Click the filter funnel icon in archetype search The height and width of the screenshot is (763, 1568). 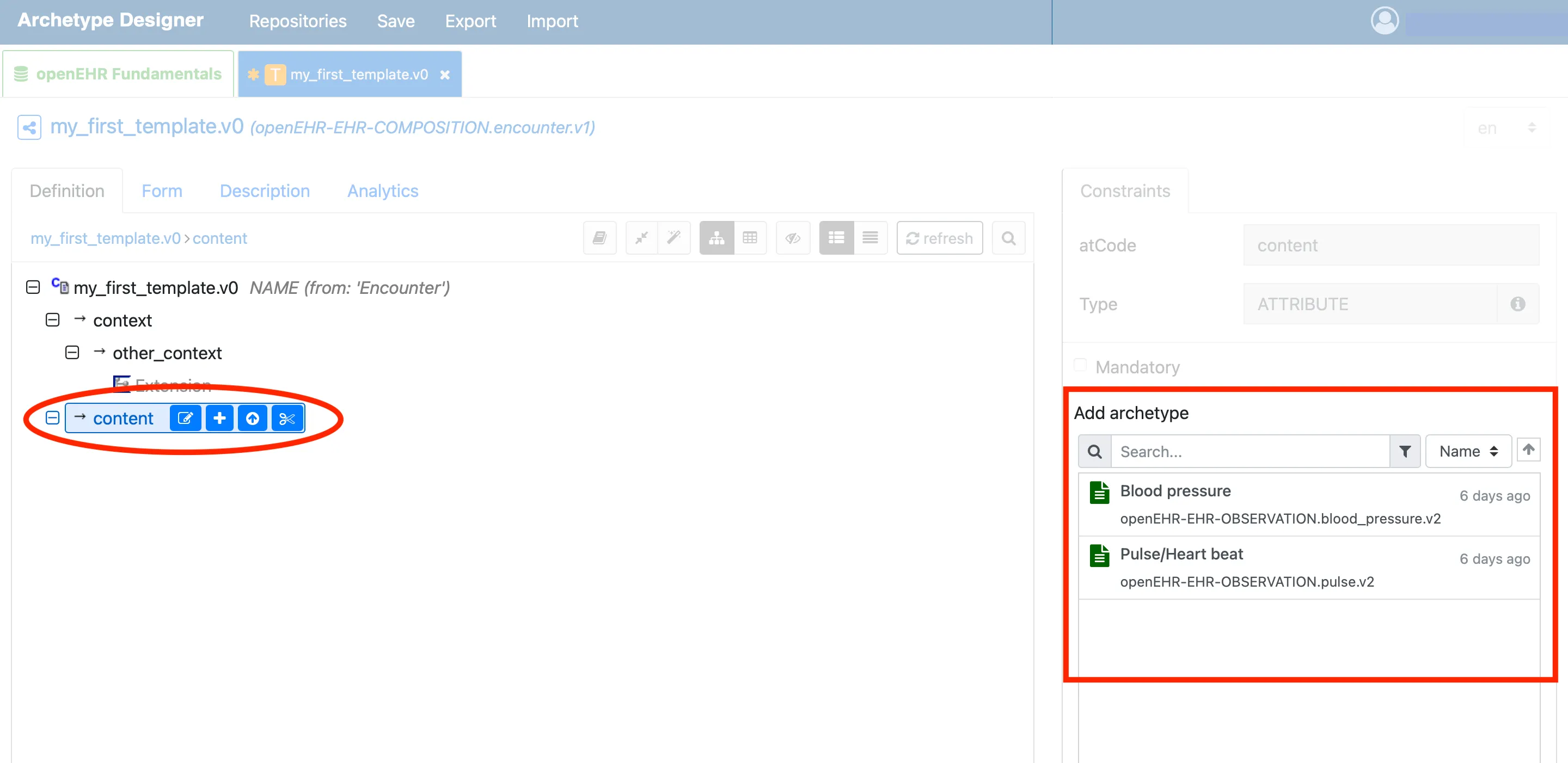click(1405, 452)
